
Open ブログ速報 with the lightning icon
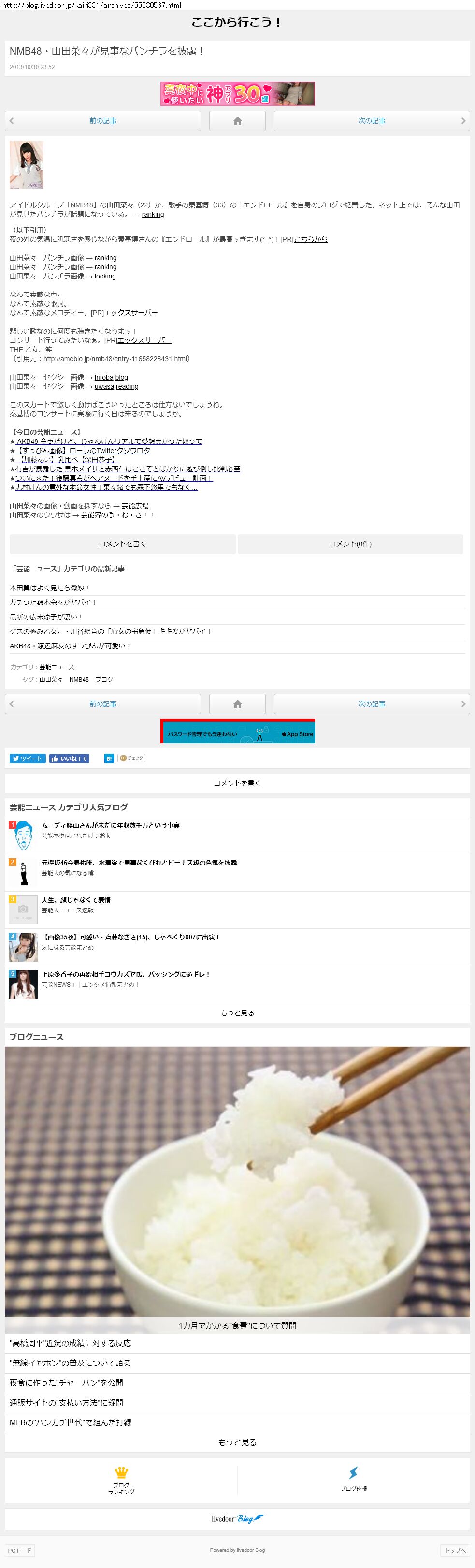[353, 1480]
